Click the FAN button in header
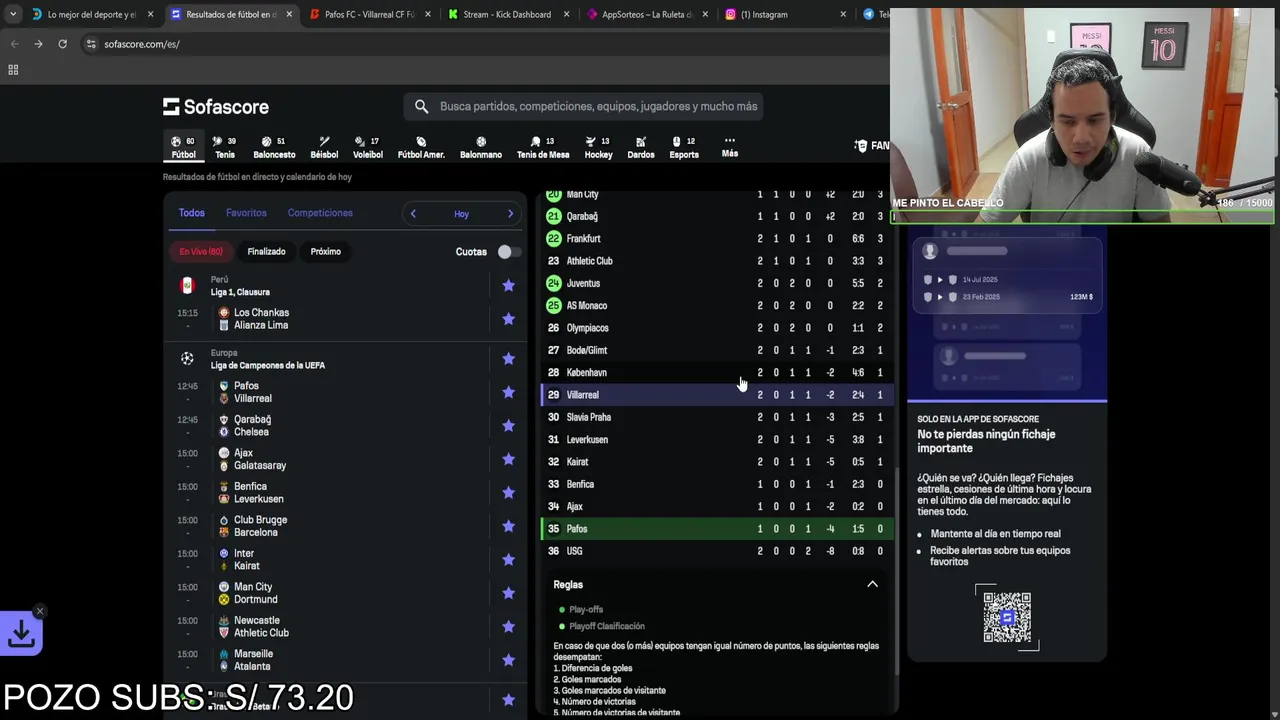1280x720 pixels. point(872,146)
